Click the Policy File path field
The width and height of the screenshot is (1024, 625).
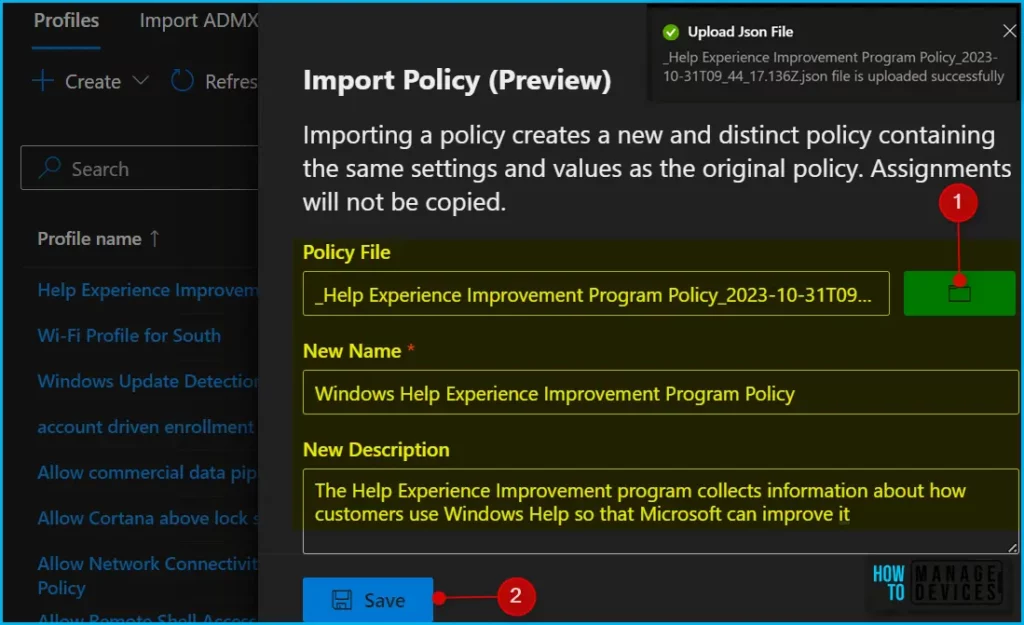596,294
